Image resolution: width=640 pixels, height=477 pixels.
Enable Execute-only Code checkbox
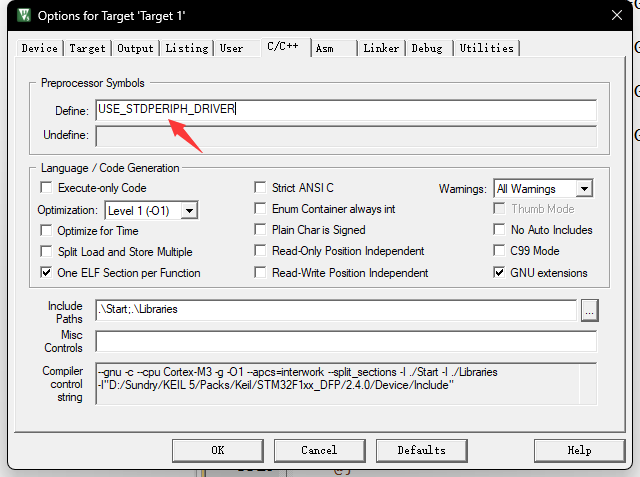[46, 188]
